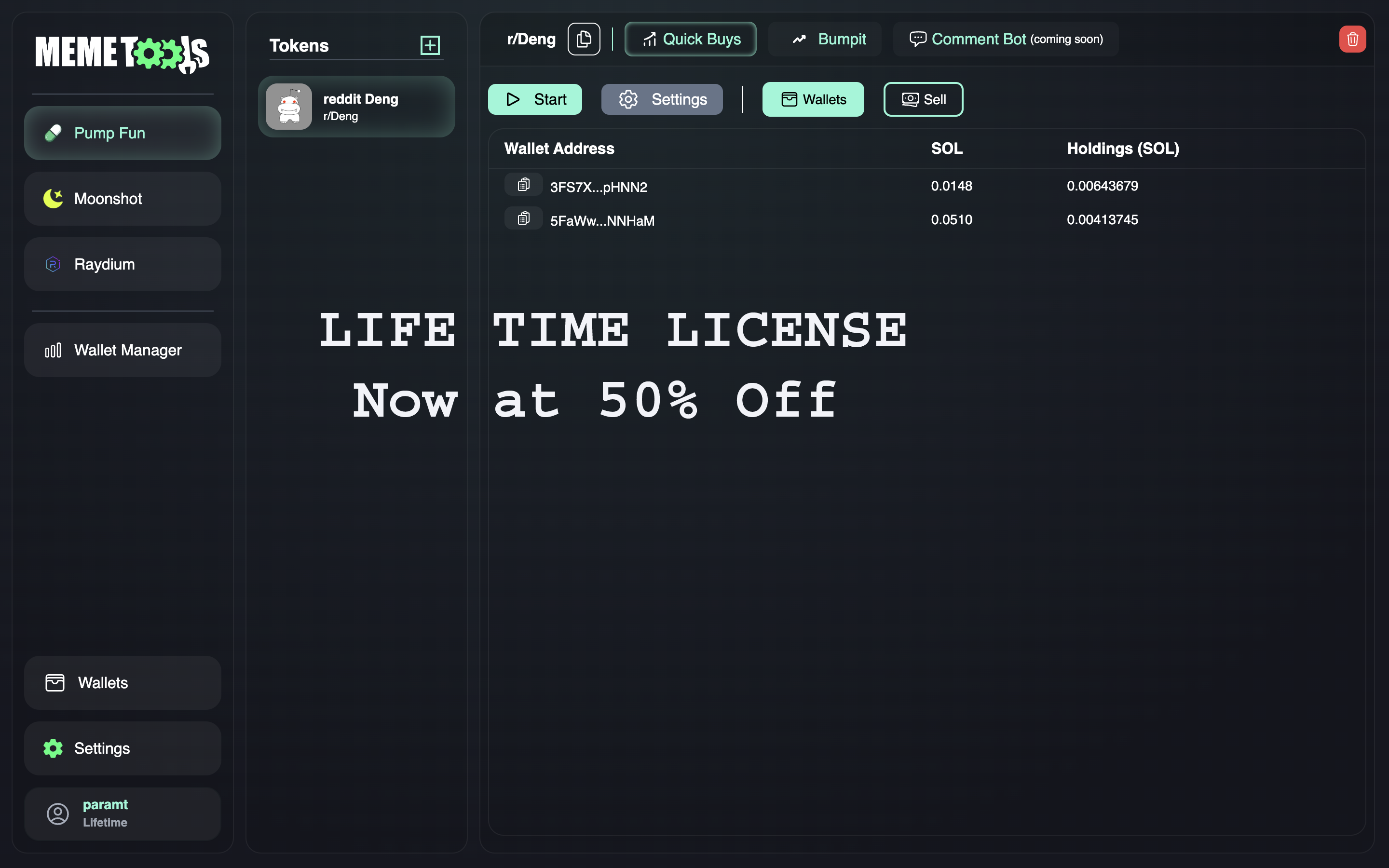This screenshot has height=868, width=1389.
Task: Delete the token with red trash icon
Action: pos(1352,39)
